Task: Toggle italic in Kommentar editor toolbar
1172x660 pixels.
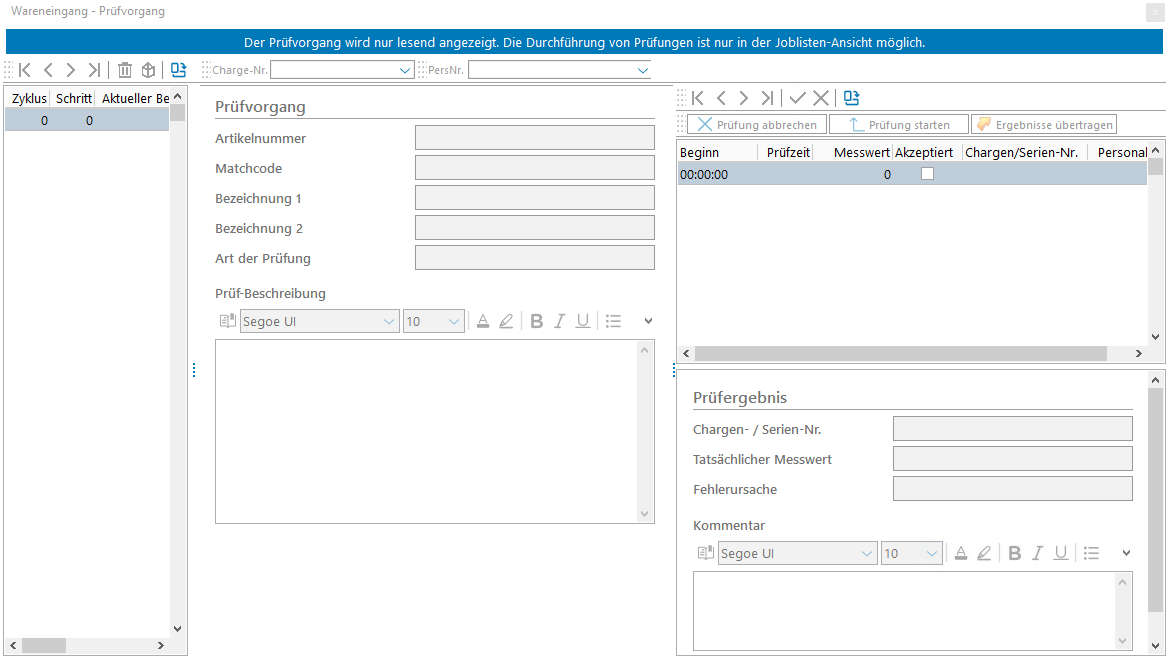Action: coord(1037,554)
